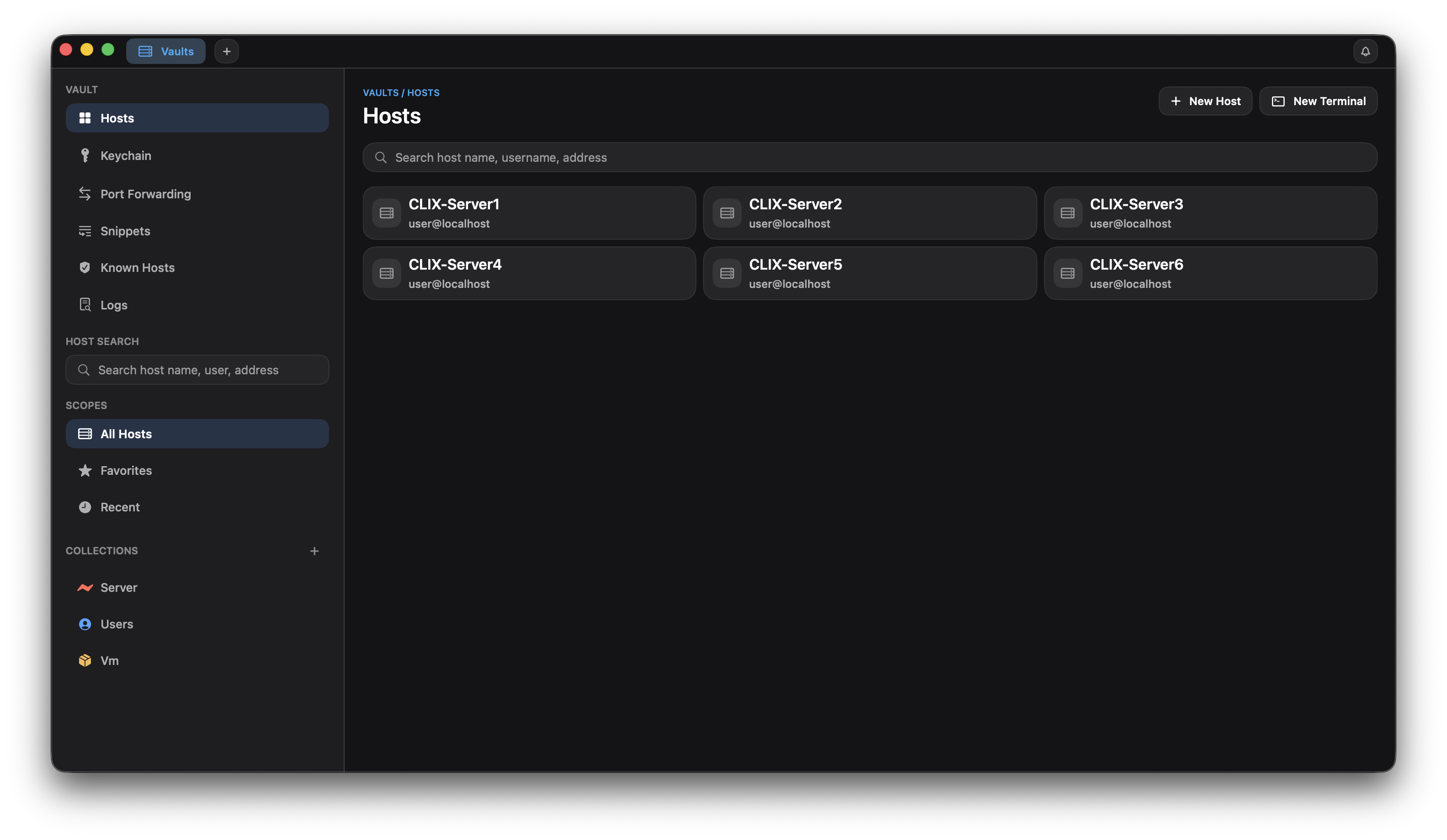Image resolution: width=1447 pixels, height=840 pixels.
Task: Click the sidebar search magnifier icon
Action: 84,370
